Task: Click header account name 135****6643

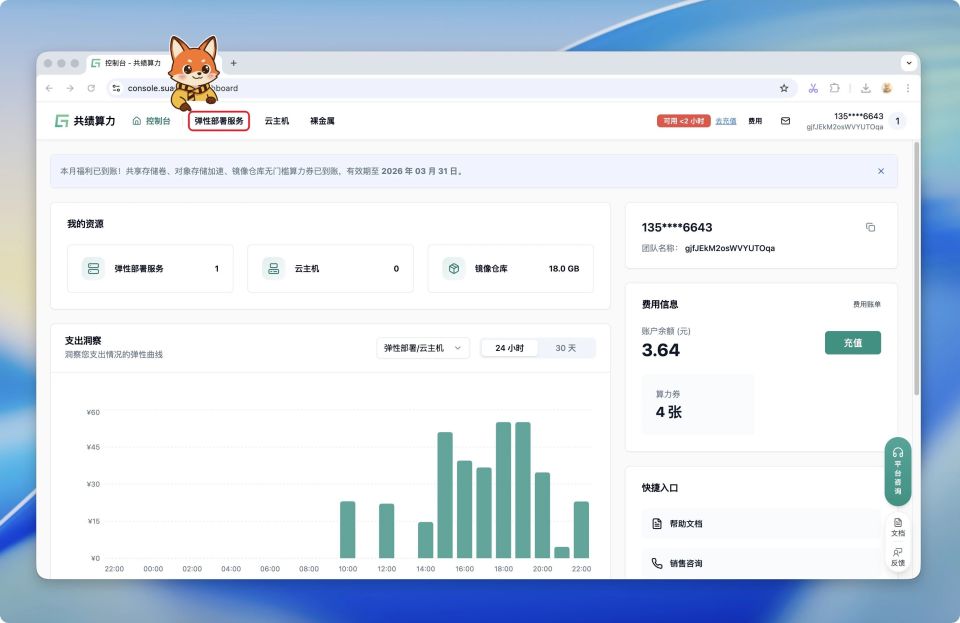Action: (858, 116)
